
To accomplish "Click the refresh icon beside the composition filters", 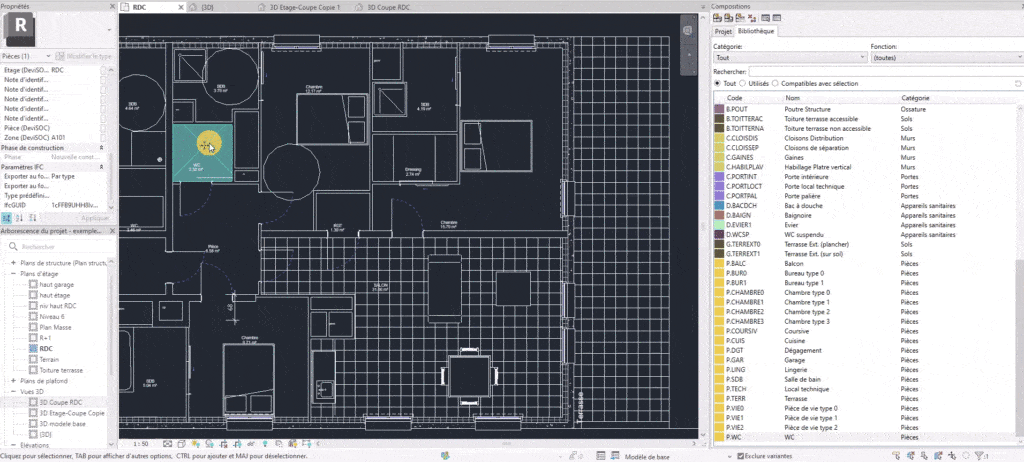I will (x=1017, y=84).
